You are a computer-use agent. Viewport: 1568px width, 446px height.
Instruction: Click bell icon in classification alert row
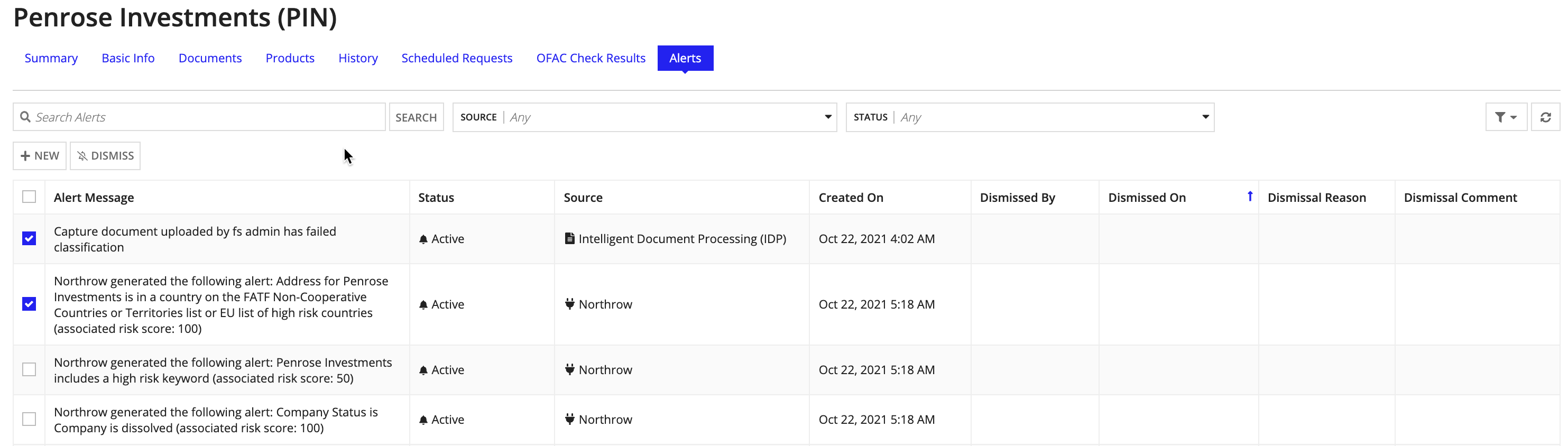423,239
